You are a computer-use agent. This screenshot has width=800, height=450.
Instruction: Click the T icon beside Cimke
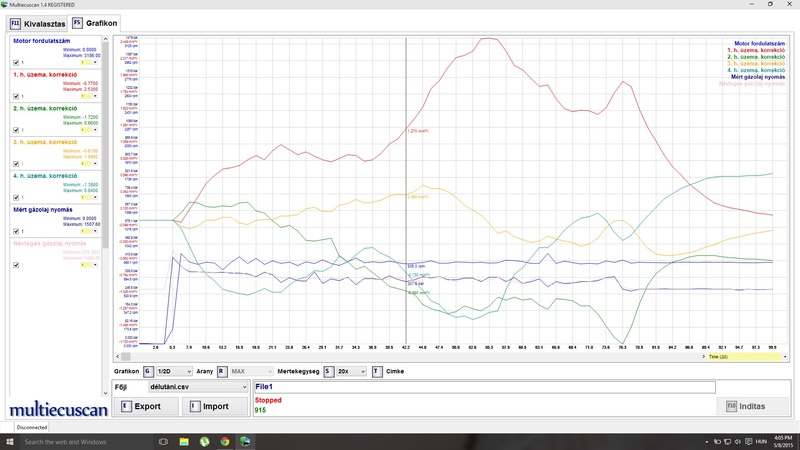pos(376,370)
